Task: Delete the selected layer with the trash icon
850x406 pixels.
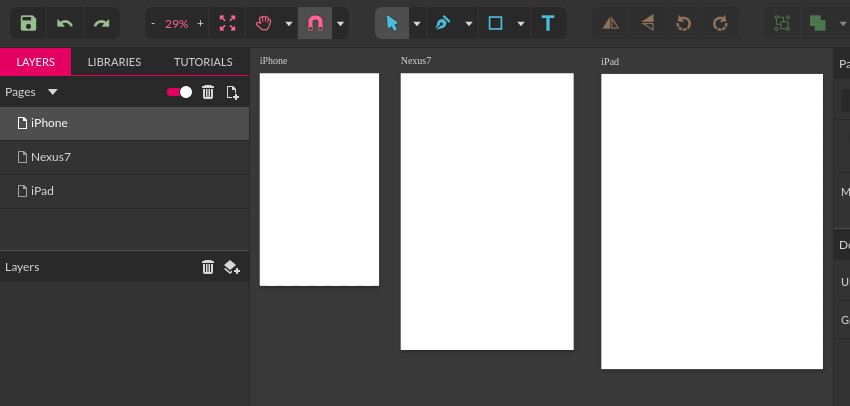Action: pyautogui.click(x=208, y=267)
